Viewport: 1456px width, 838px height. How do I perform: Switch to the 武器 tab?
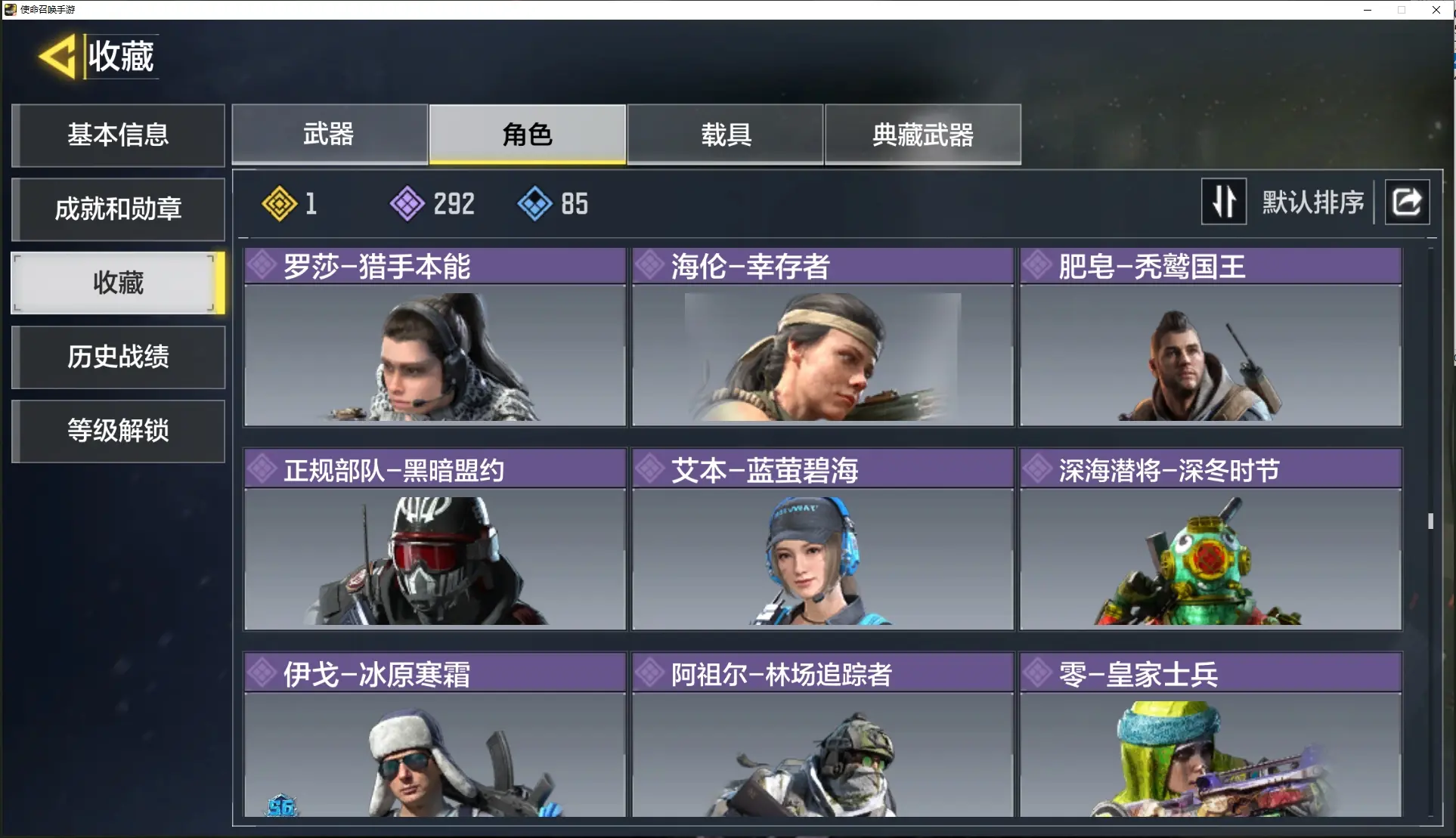click(x=330, y=134)
